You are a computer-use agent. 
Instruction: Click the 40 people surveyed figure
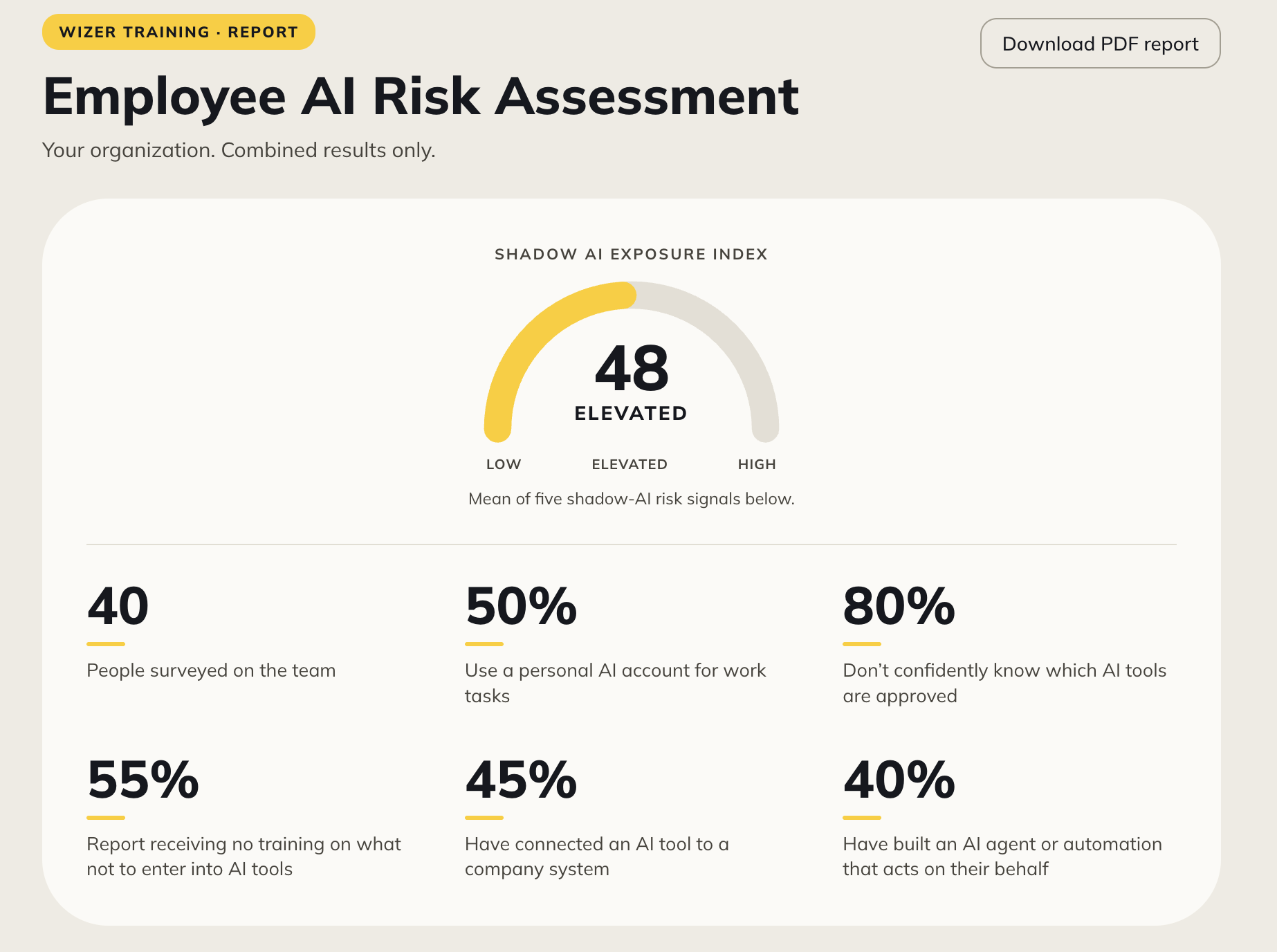tap(118, 606)
